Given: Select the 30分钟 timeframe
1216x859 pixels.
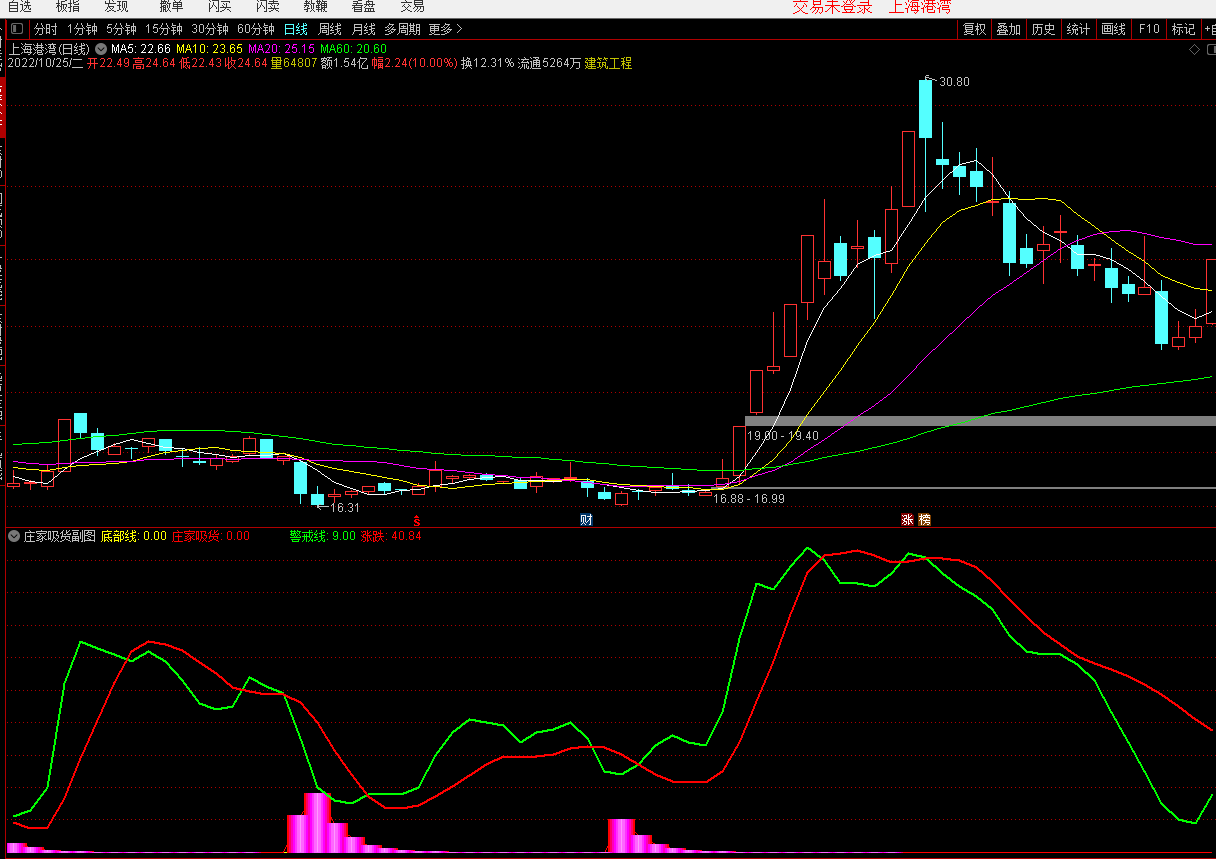Looking at the screenshot, I should 210,29.
